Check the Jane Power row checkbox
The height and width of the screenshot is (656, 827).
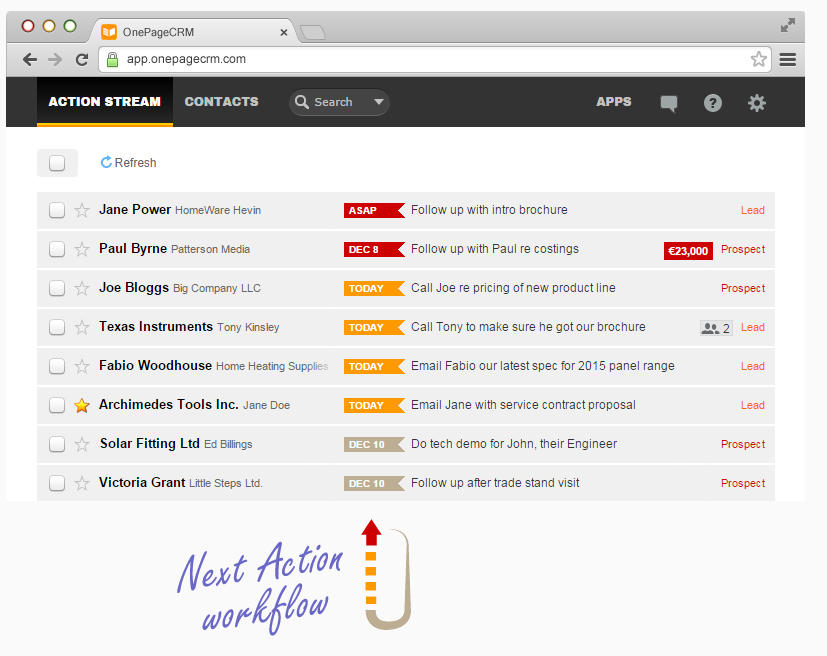point(57,210)
